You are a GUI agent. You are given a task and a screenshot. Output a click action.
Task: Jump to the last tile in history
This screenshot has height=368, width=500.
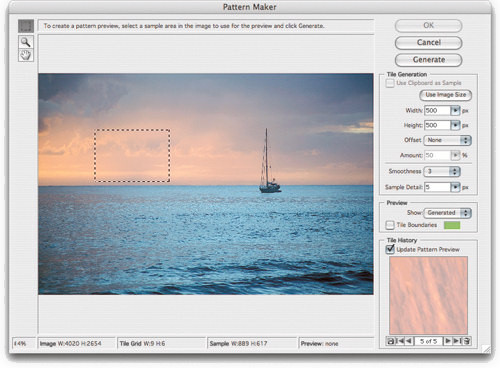(457, 341)
